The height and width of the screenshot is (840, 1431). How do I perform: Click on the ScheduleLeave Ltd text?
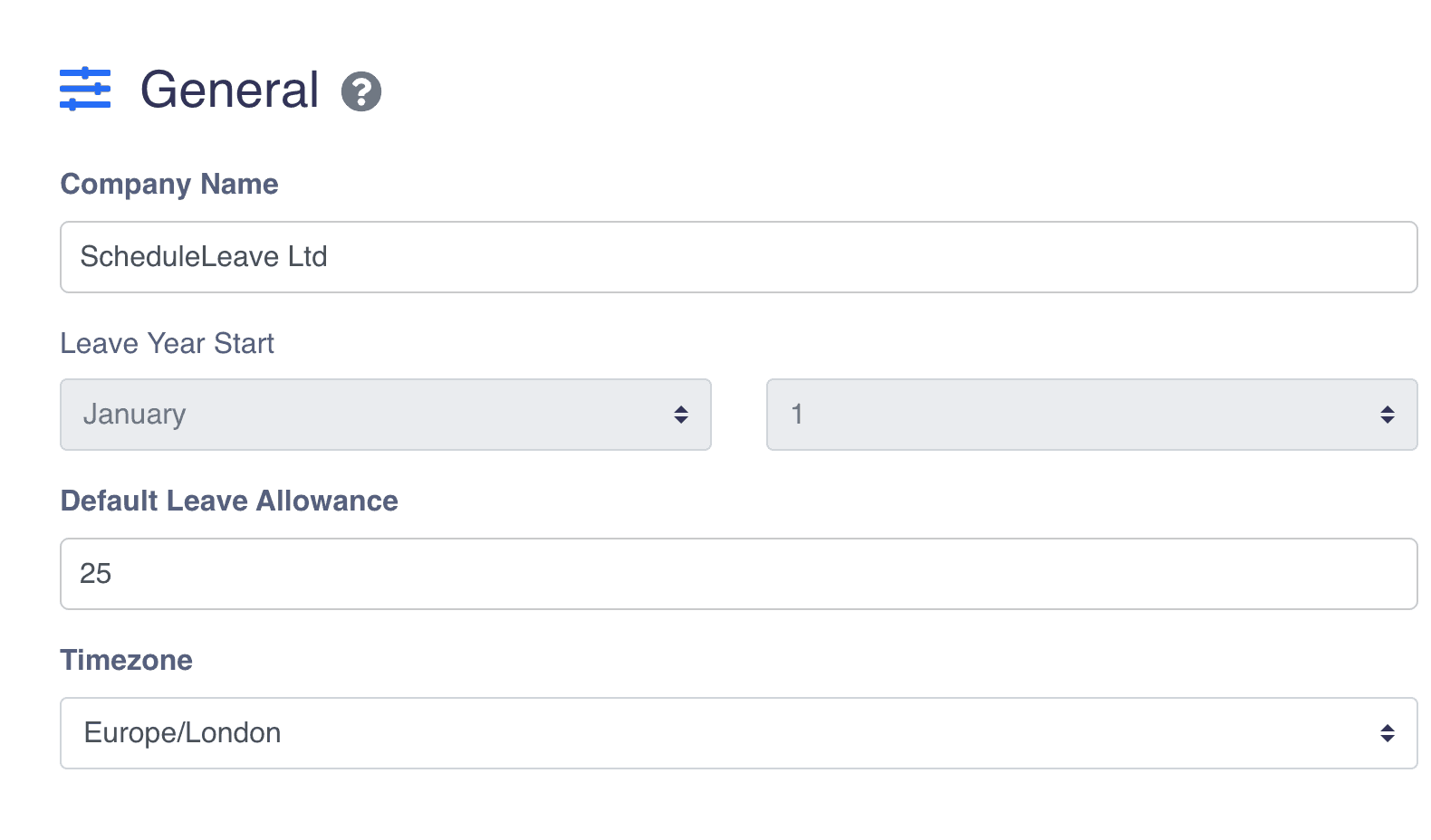click(204, 257)
